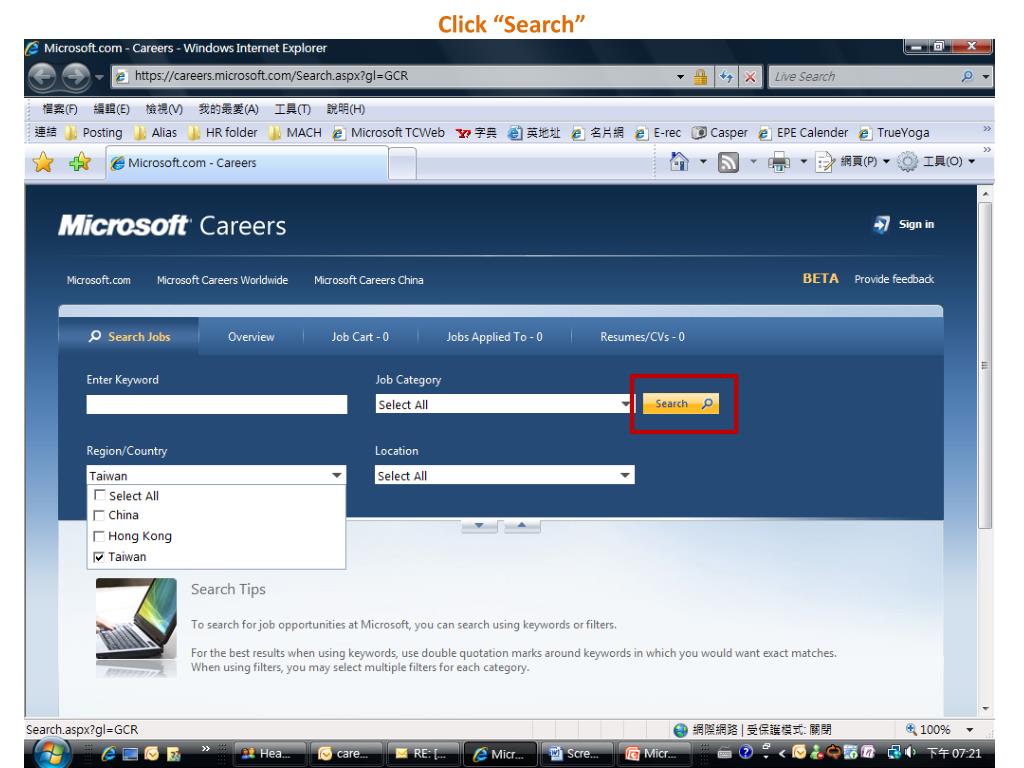Click the yellow Search button
The image size is (1024, 768).
(x=680, y=404)
